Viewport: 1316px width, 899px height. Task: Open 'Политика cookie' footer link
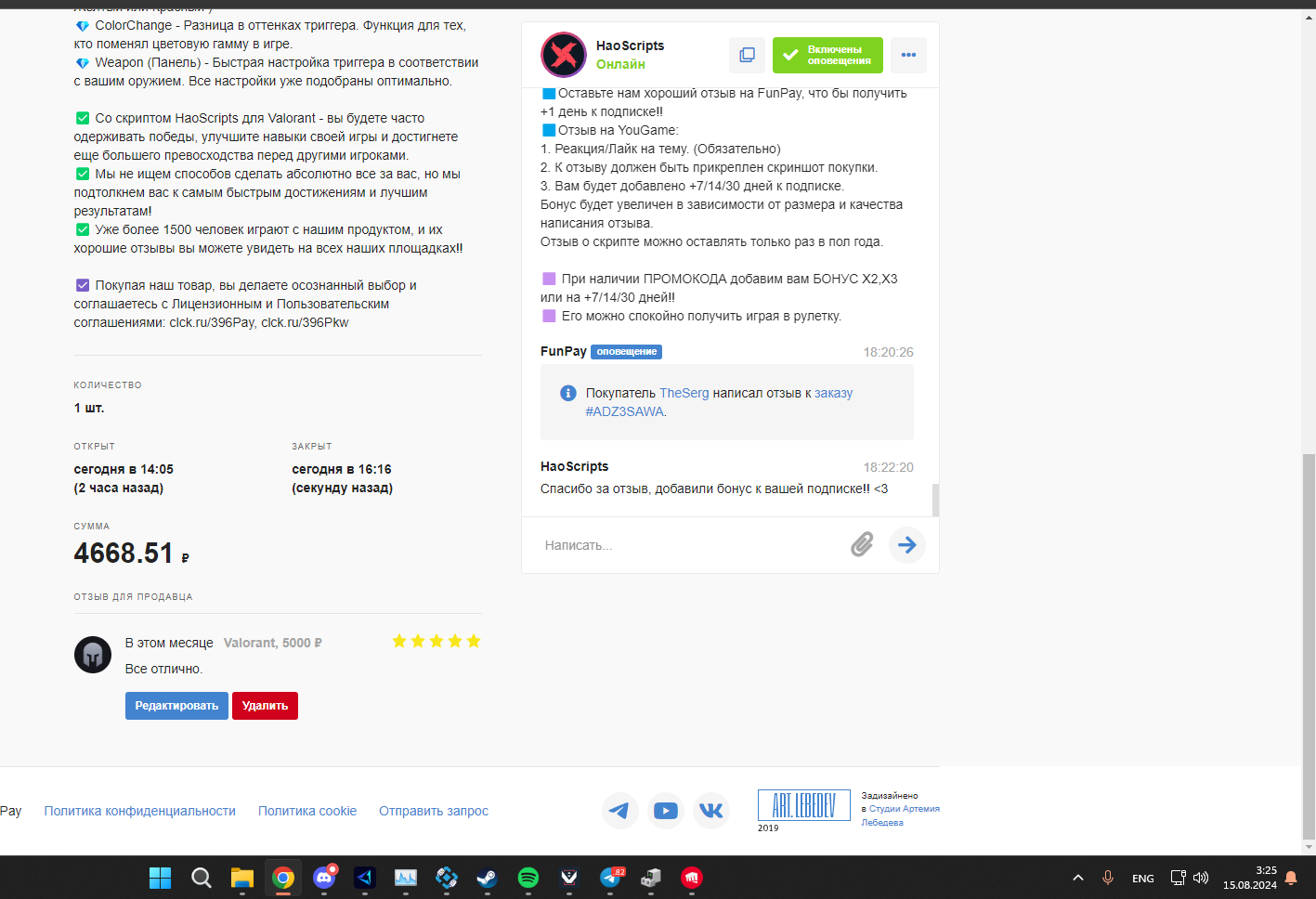[307, 811]
